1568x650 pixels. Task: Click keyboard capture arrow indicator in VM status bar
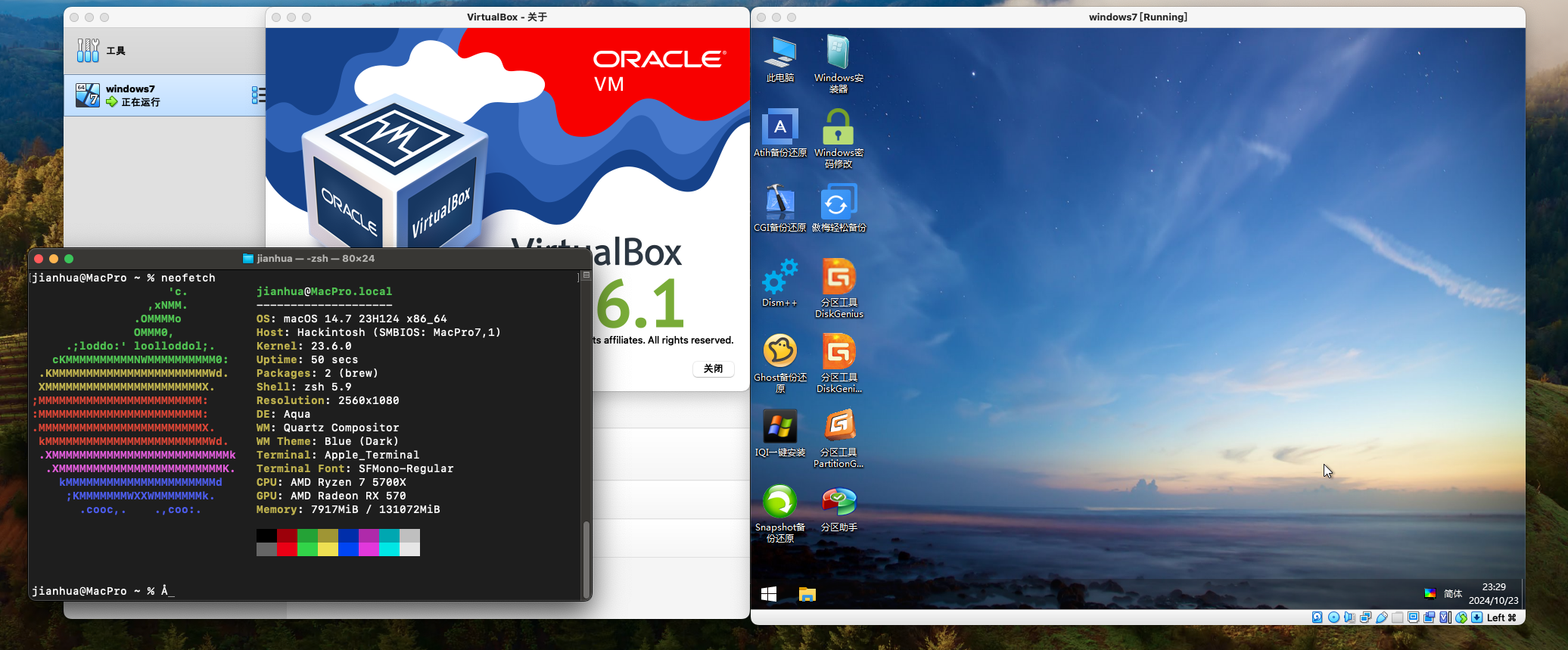tap(1476, 617)
